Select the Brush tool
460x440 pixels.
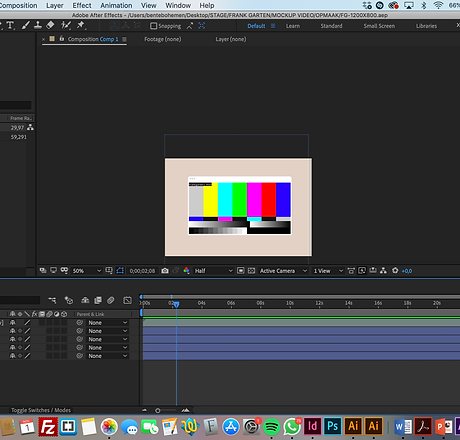26,25
